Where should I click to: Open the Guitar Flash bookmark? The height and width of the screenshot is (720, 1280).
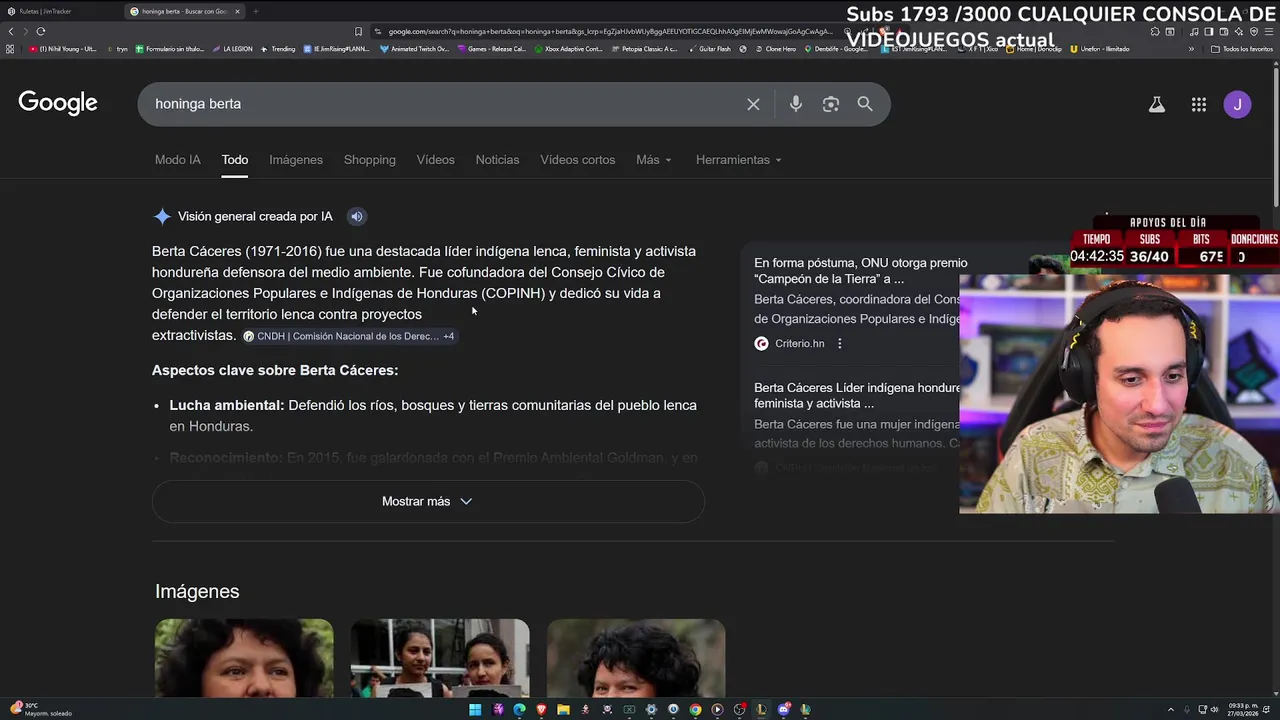709,49
